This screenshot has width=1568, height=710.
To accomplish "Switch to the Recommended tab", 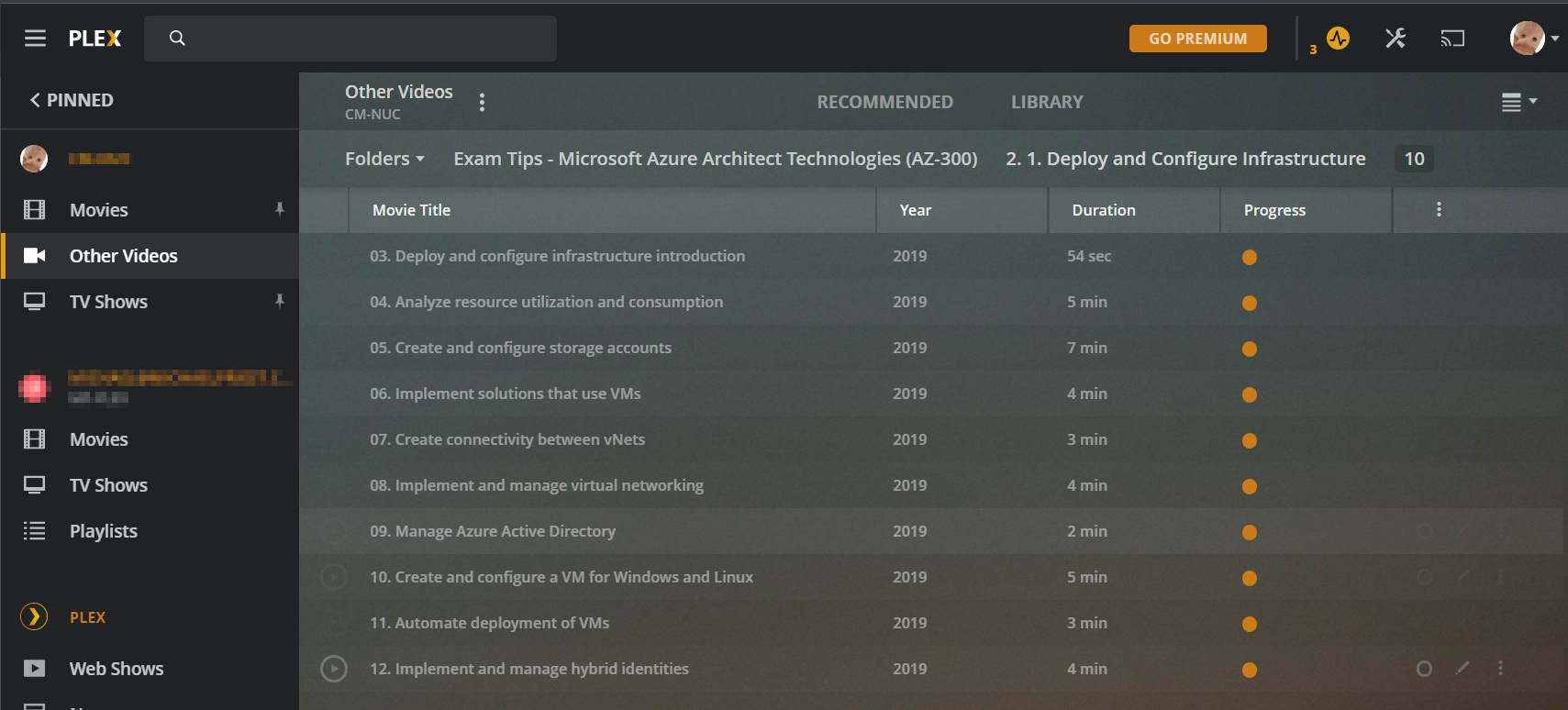I will (884, 102).
